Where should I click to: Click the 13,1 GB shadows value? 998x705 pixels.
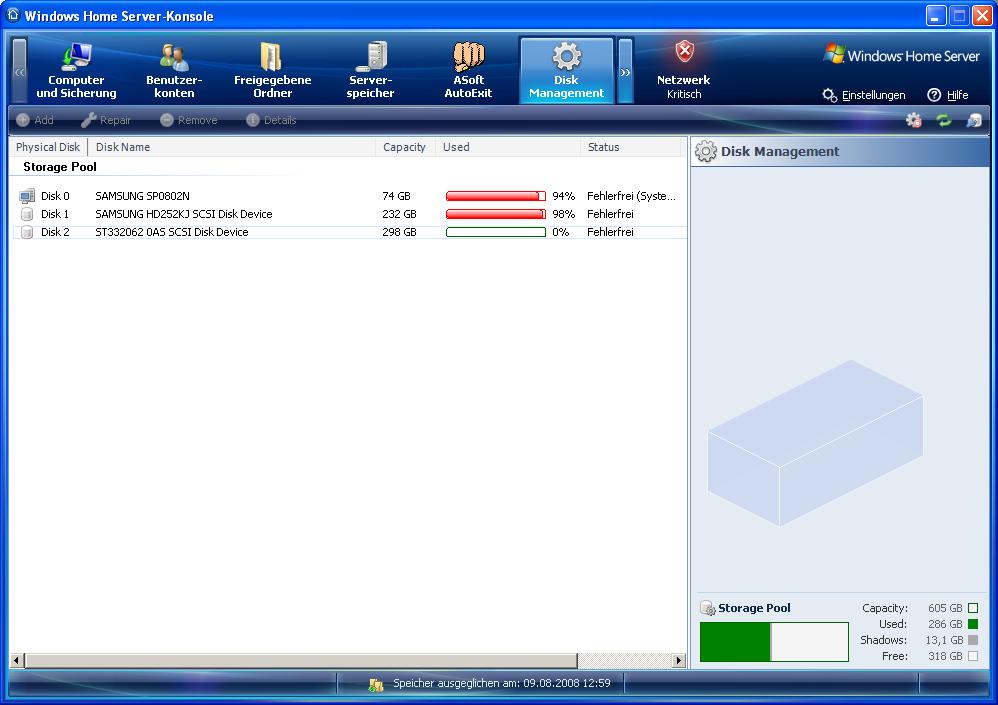[944, 640]
